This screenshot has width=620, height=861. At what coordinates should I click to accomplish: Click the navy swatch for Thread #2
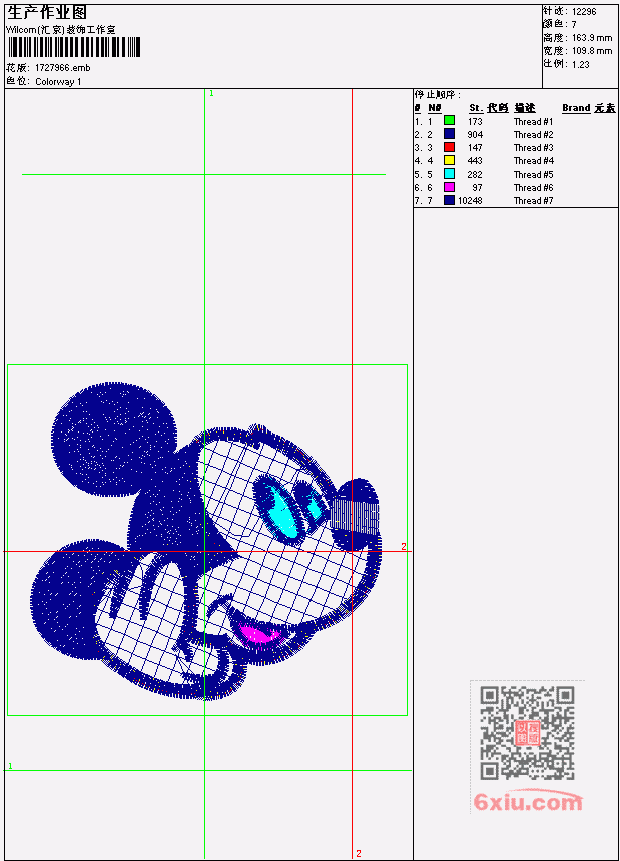(449, 133)
